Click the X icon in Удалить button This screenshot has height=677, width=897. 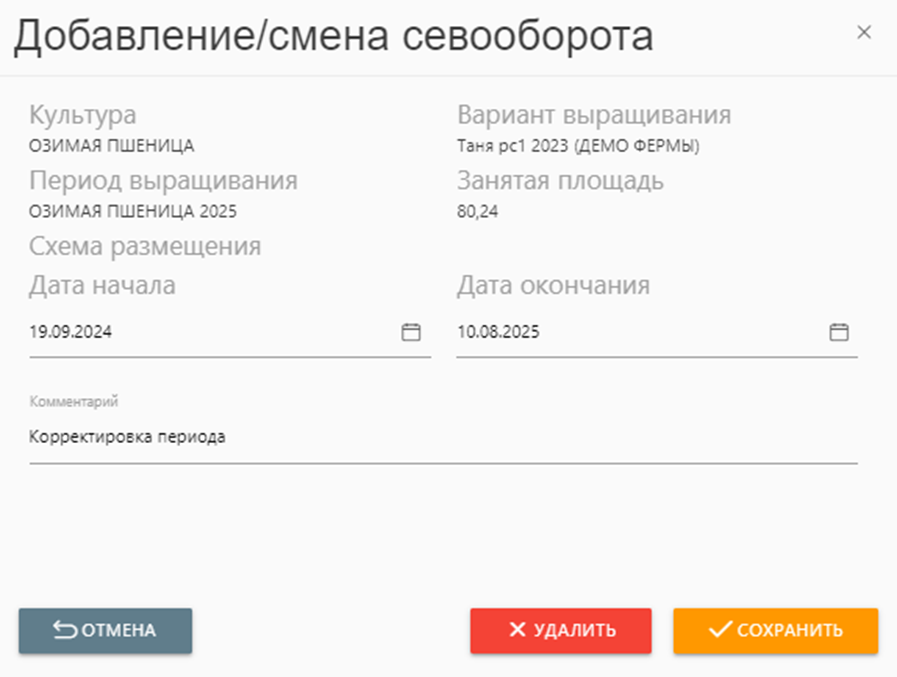point(517,630)
